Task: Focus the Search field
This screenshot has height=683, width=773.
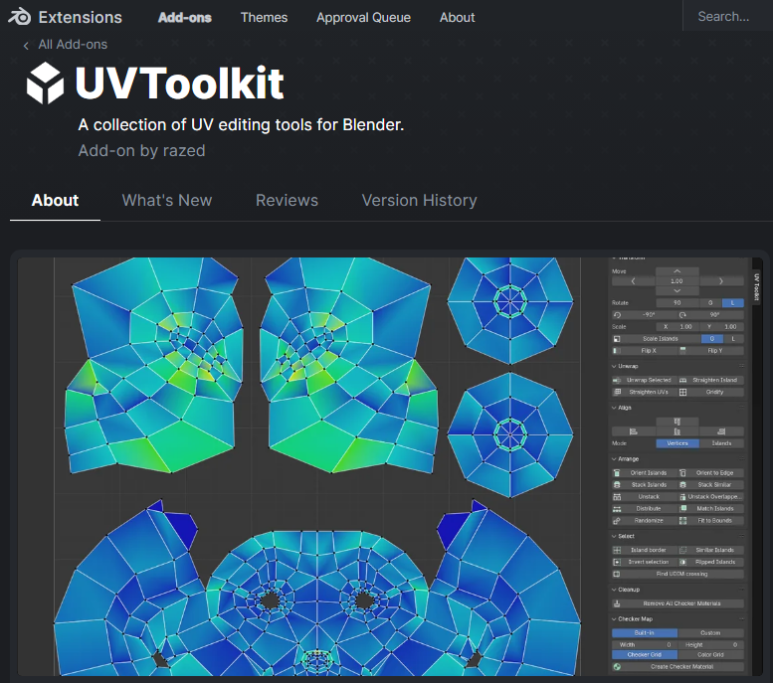Action: click(x=728, y=16)
